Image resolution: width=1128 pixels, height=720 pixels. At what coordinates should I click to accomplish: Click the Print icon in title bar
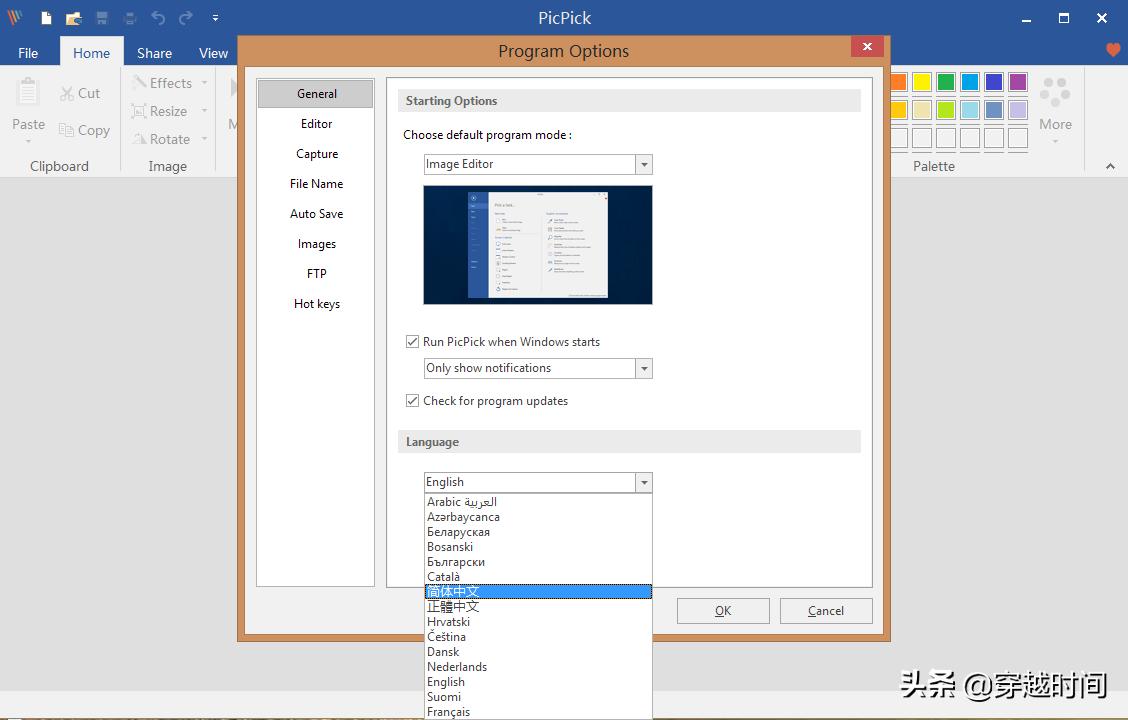[130, 18]
